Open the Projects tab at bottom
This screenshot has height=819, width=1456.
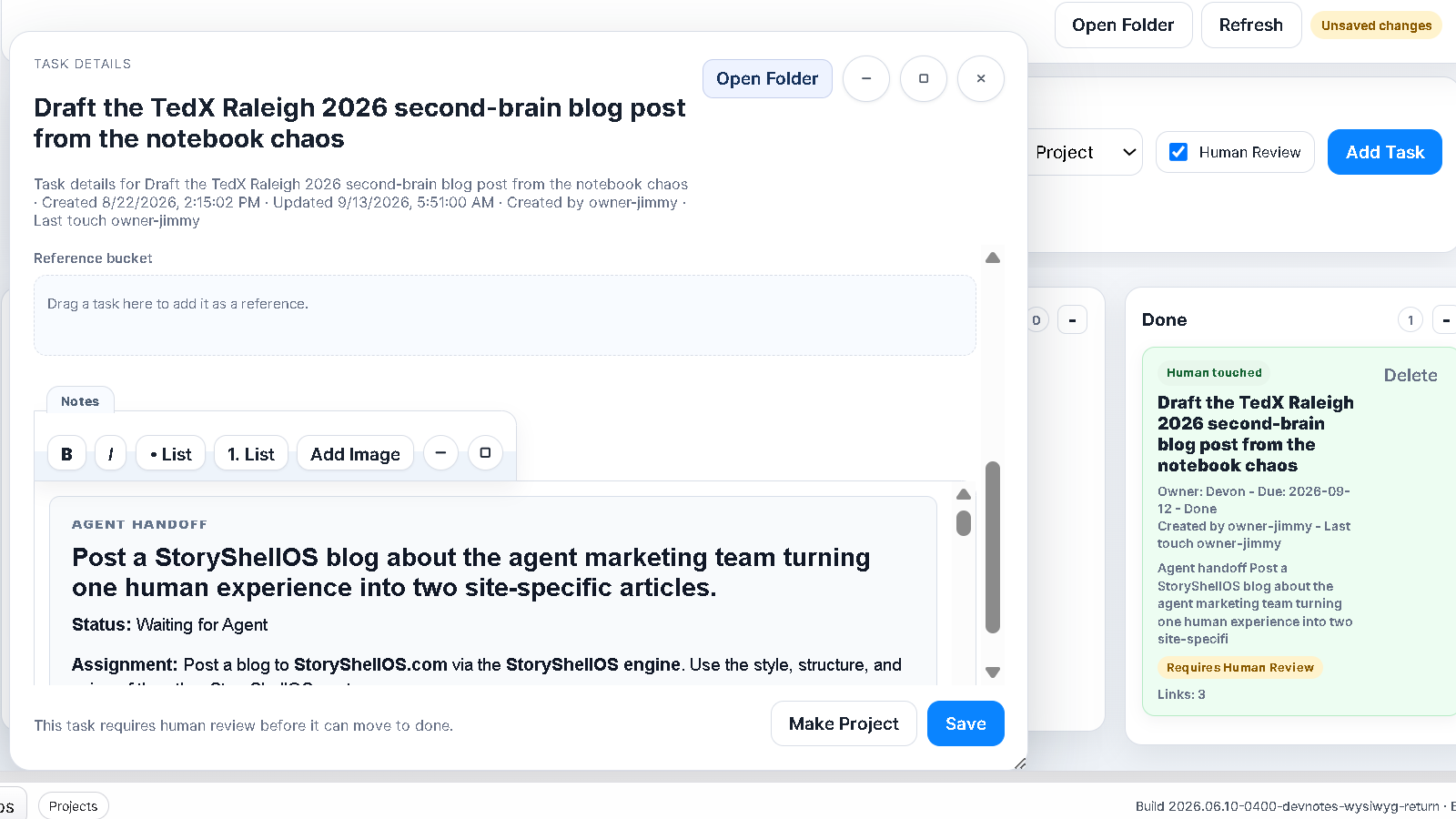(73, 806)
